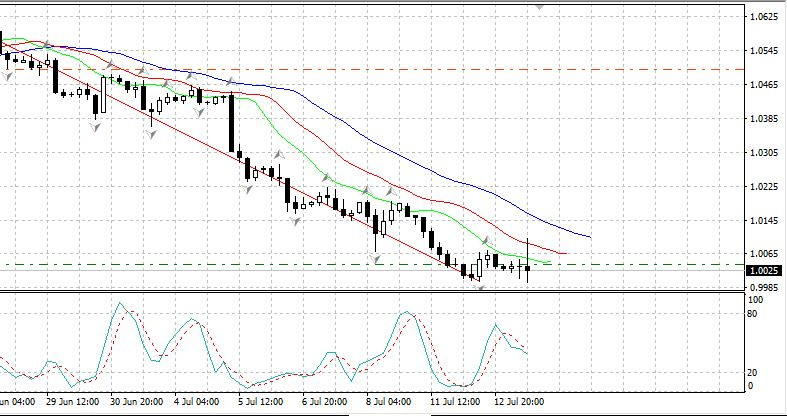The width and height of the screenshot is (787, 416).
Task: Click the 100 level on the oscillator scale
Action: click(755, 300)
